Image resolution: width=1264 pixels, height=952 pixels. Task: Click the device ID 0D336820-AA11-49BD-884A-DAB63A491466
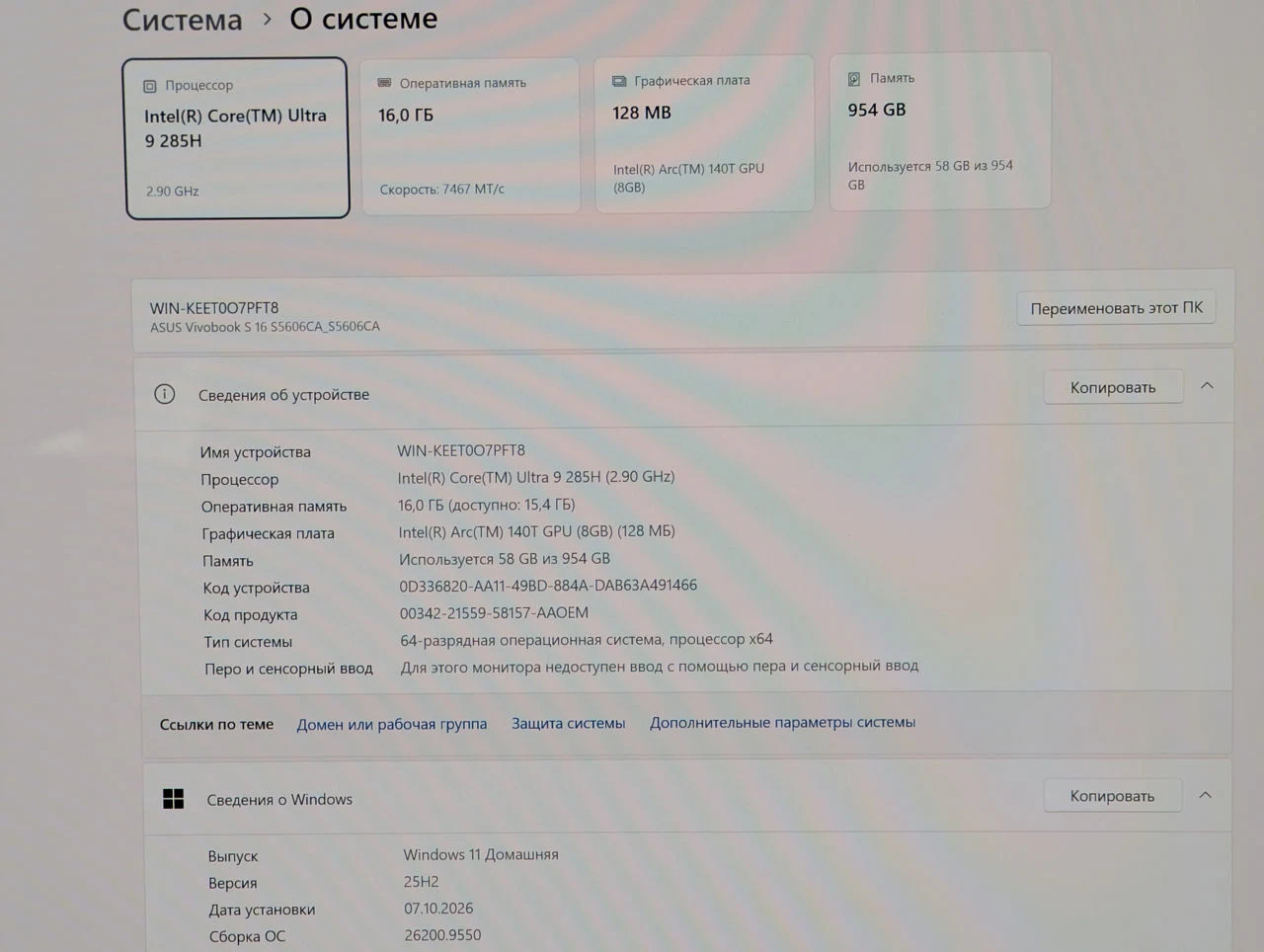point(548,586)
